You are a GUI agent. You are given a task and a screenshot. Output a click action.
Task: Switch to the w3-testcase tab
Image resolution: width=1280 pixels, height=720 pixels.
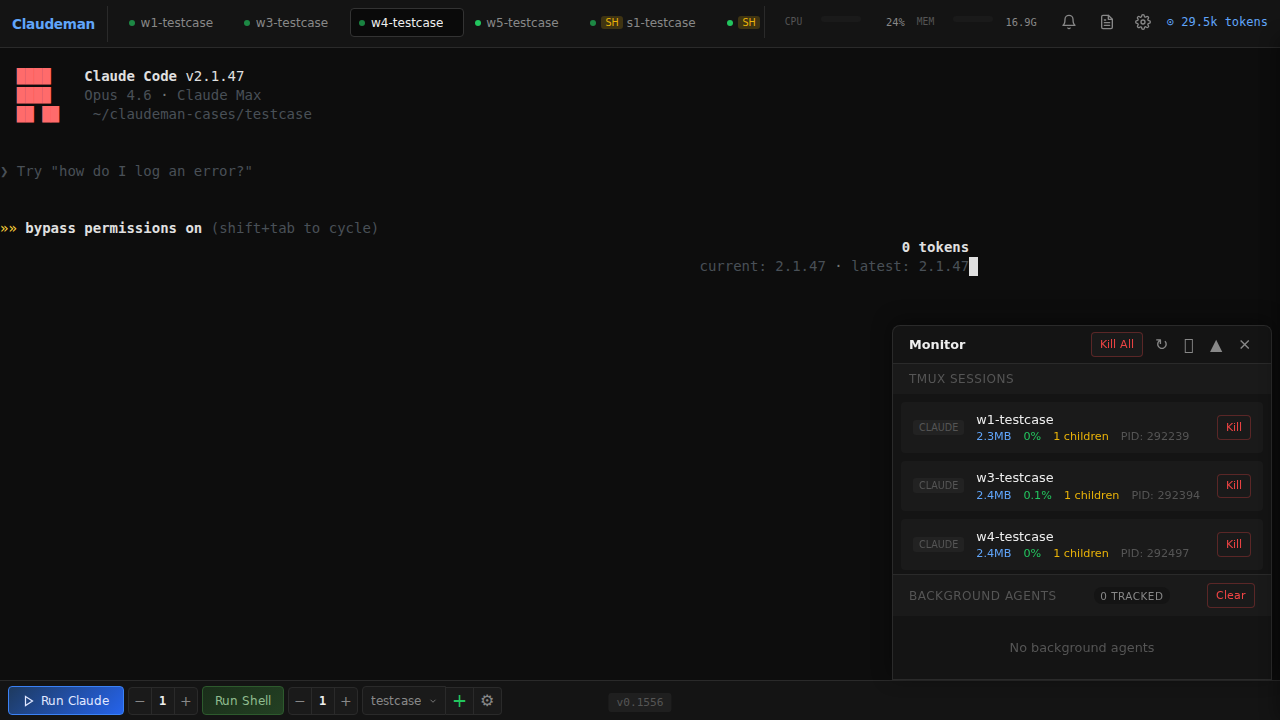pyautogui.click(x=286, y=22)
